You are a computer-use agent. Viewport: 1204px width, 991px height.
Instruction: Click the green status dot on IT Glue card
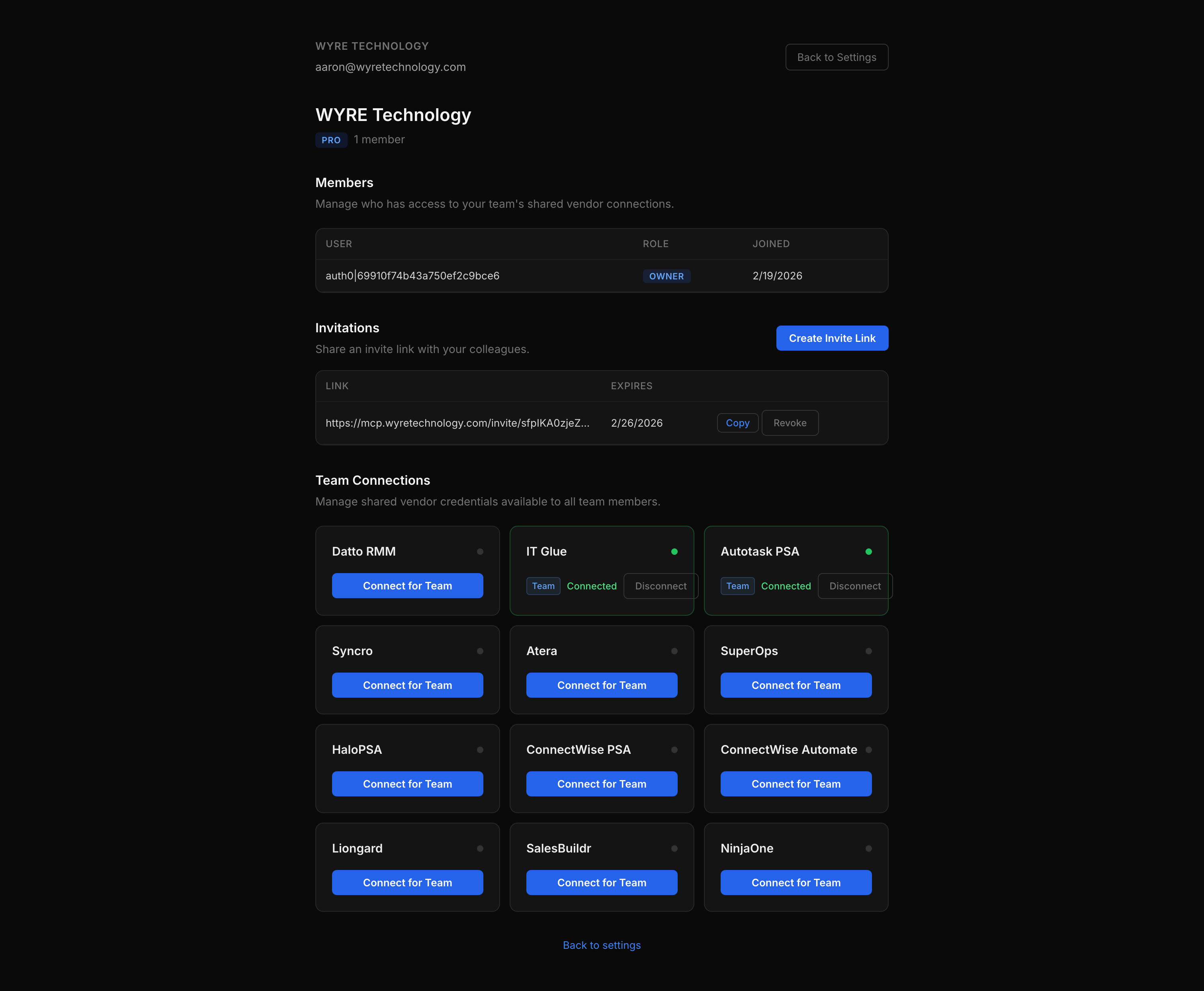pos(674,551)
